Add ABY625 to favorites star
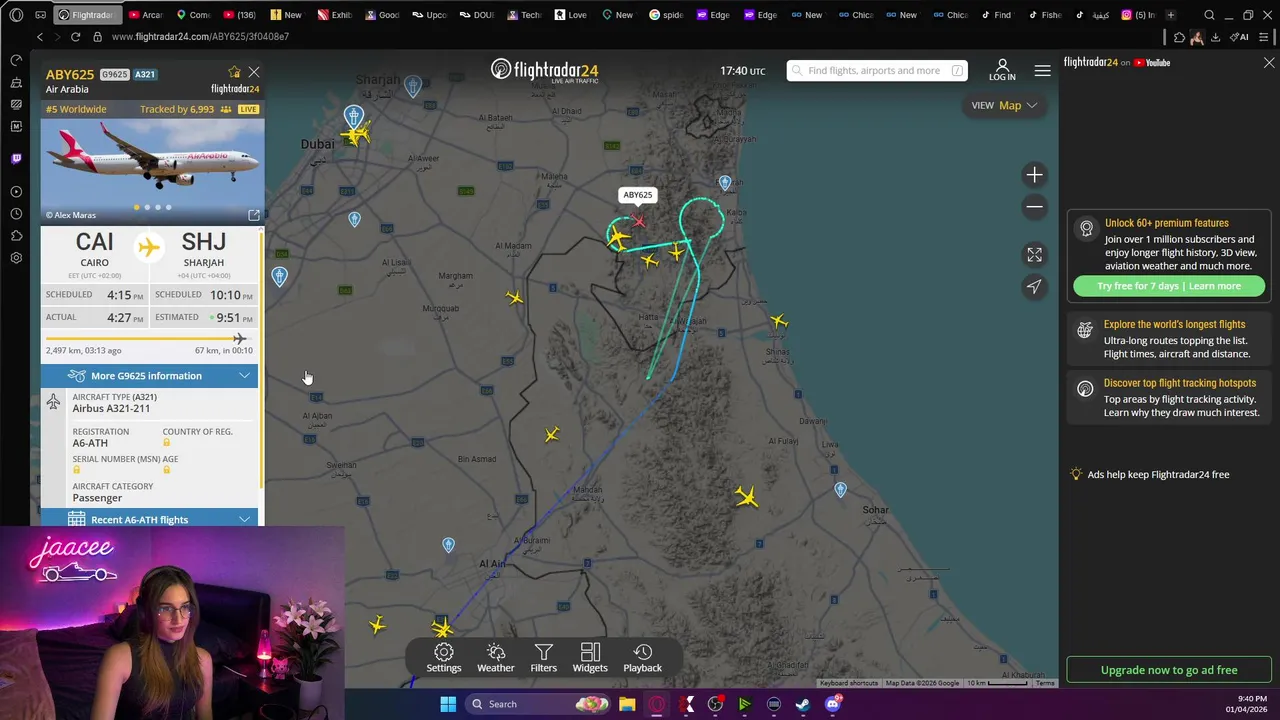The image size is (1280, 720). pos(234,73)
